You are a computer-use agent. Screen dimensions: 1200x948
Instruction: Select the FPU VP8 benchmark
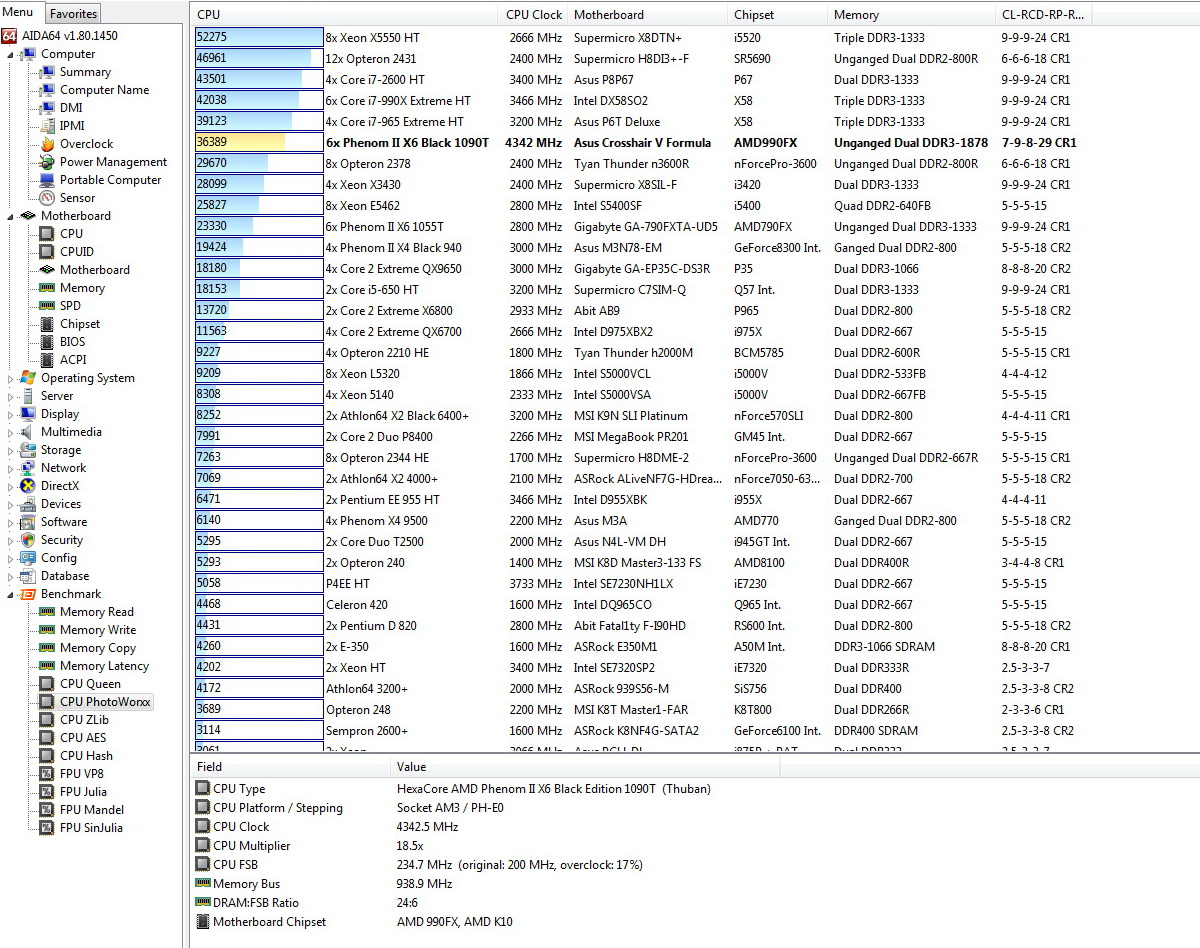(82, 774)
